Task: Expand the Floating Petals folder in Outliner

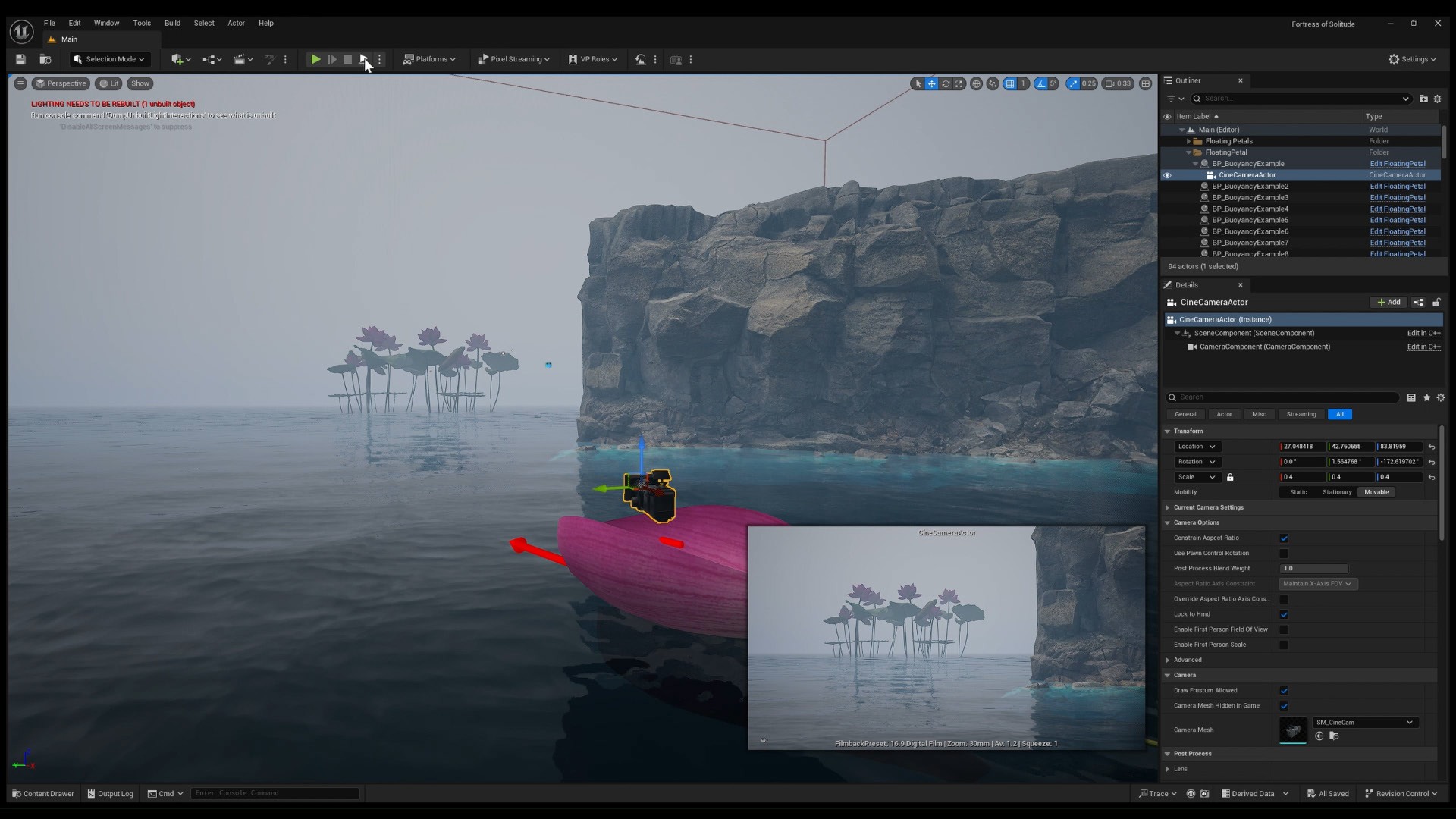Action: click(x=1188, y=141)
